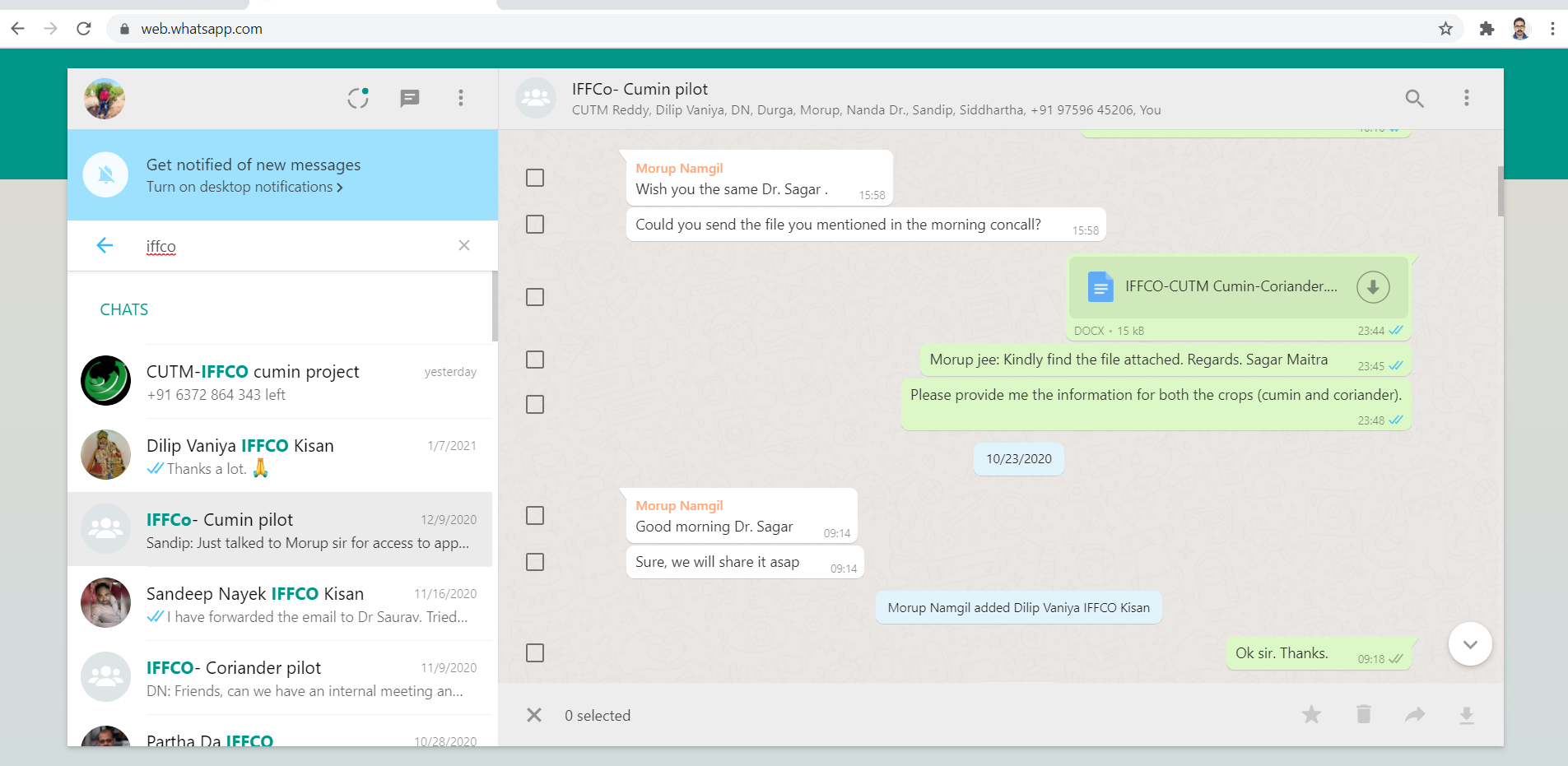Open group info via header group avatar
1568x766 pixels.
click(536, 98)
